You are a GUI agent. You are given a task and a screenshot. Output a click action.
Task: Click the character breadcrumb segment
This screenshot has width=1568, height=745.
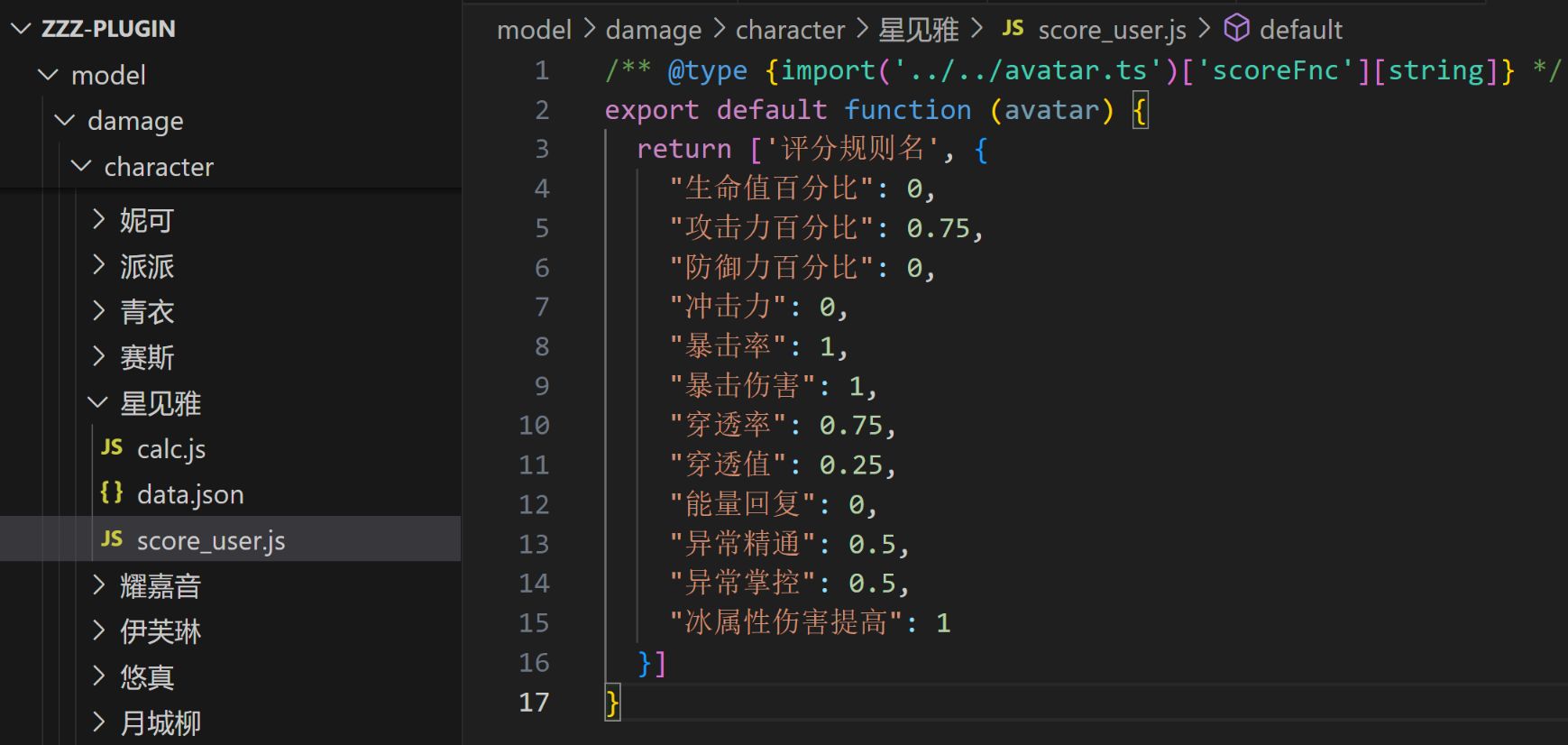[791, 30]
